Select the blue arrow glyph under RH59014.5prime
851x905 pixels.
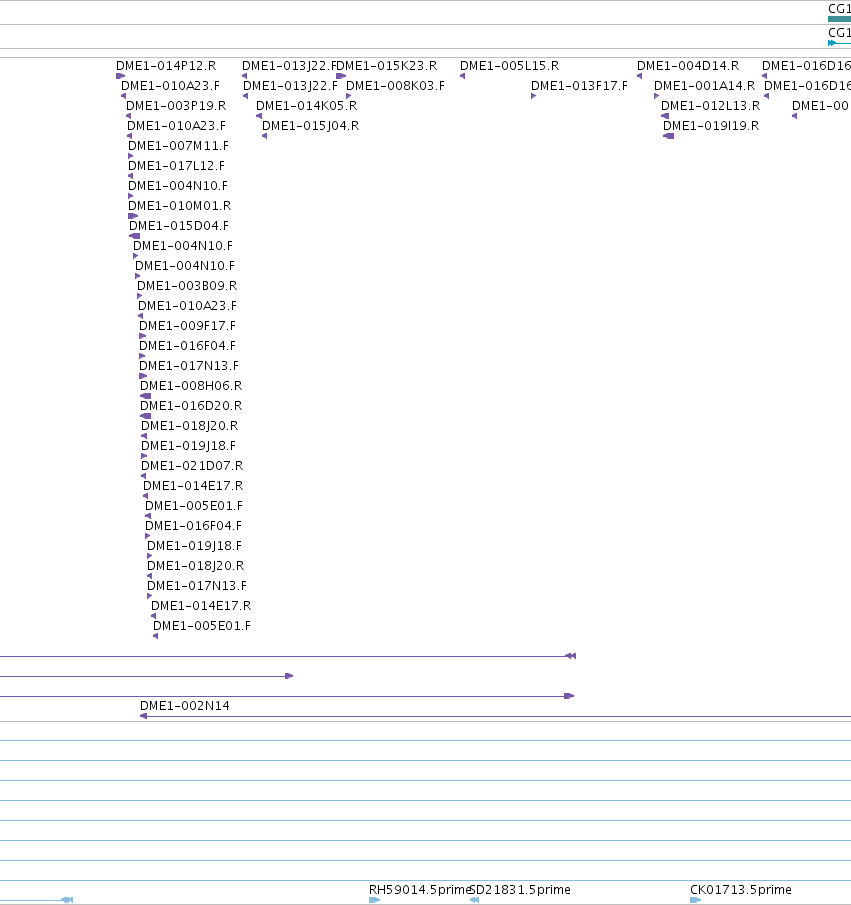(374, 900)
